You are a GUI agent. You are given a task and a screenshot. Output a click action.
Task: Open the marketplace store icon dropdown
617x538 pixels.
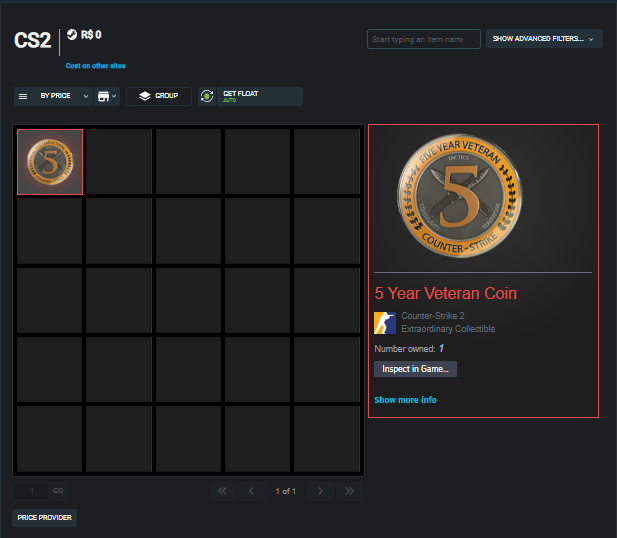tap(107, 96)
